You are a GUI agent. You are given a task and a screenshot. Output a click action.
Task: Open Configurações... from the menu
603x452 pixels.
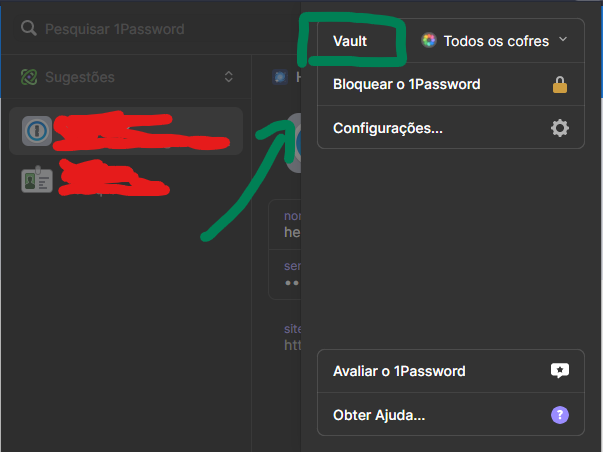pos(388,128)
